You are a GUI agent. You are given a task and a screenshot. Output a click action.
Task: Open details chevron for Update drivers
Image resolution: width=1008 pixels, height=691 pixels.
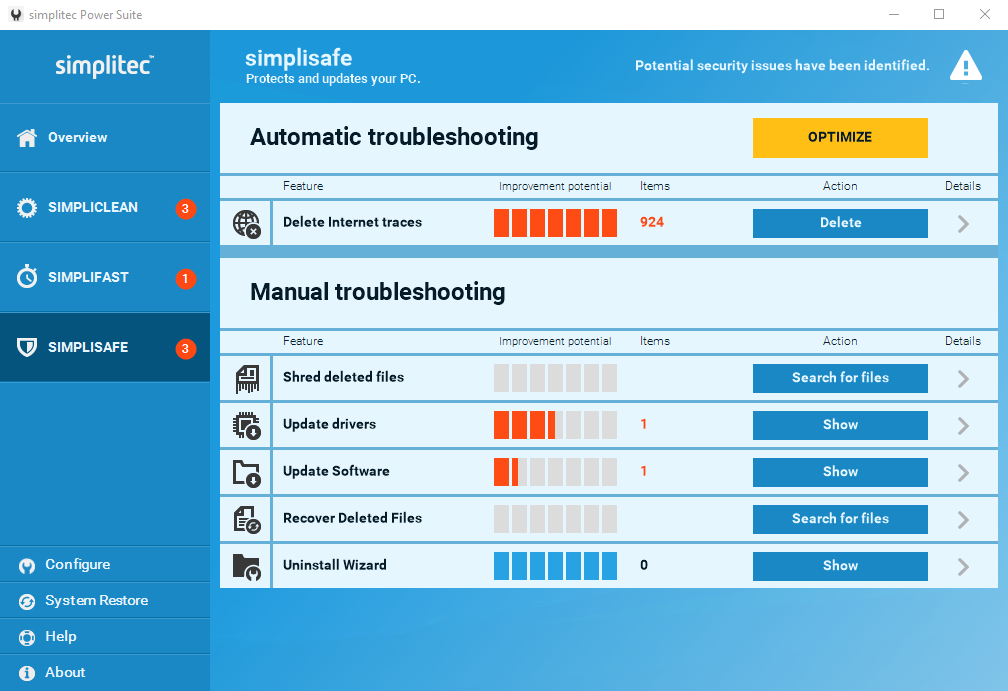pyautogui.click(x=963, y=426)
